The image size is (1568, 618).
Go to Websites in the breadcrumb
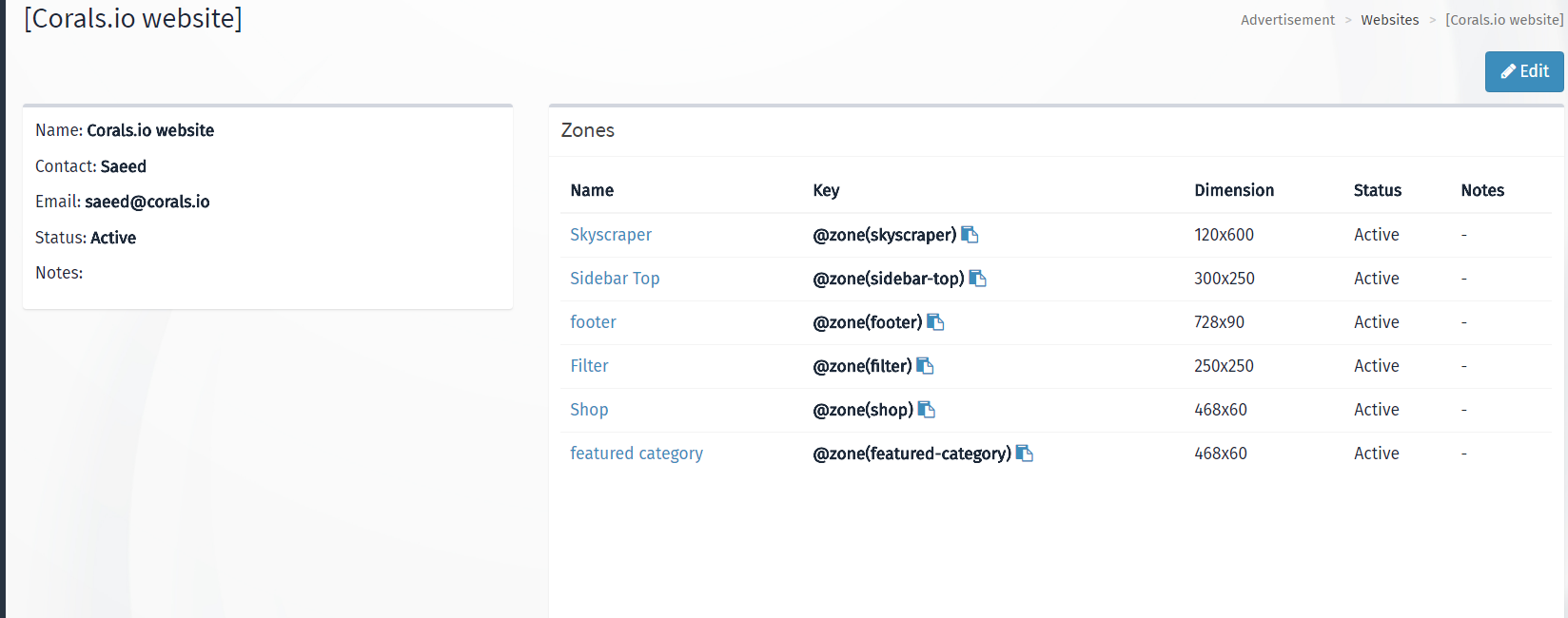tap(1389, 20)
